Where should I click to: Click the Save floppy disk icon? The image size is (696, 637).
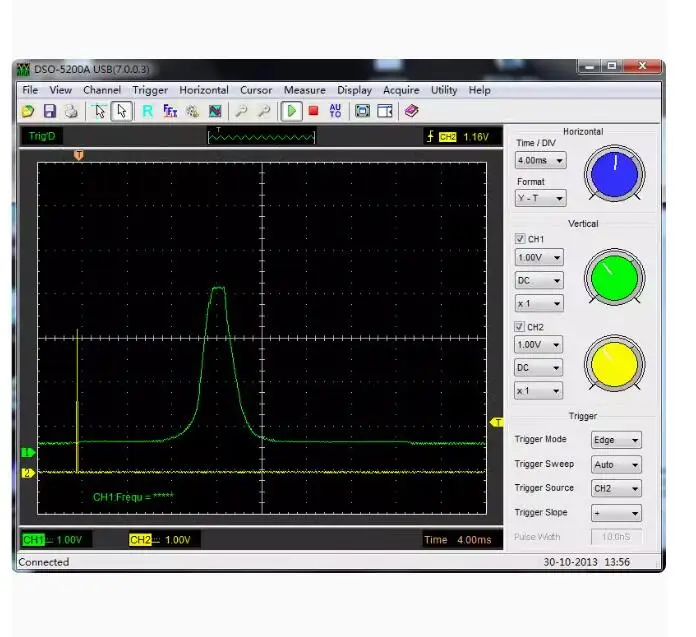pyautogui.click(x=49, y=111)
